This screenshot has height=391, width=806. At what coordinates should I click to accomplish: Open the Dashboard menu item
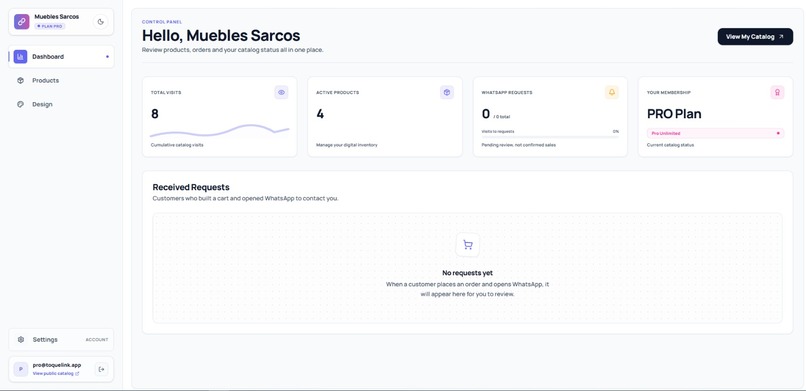[61, 57]
